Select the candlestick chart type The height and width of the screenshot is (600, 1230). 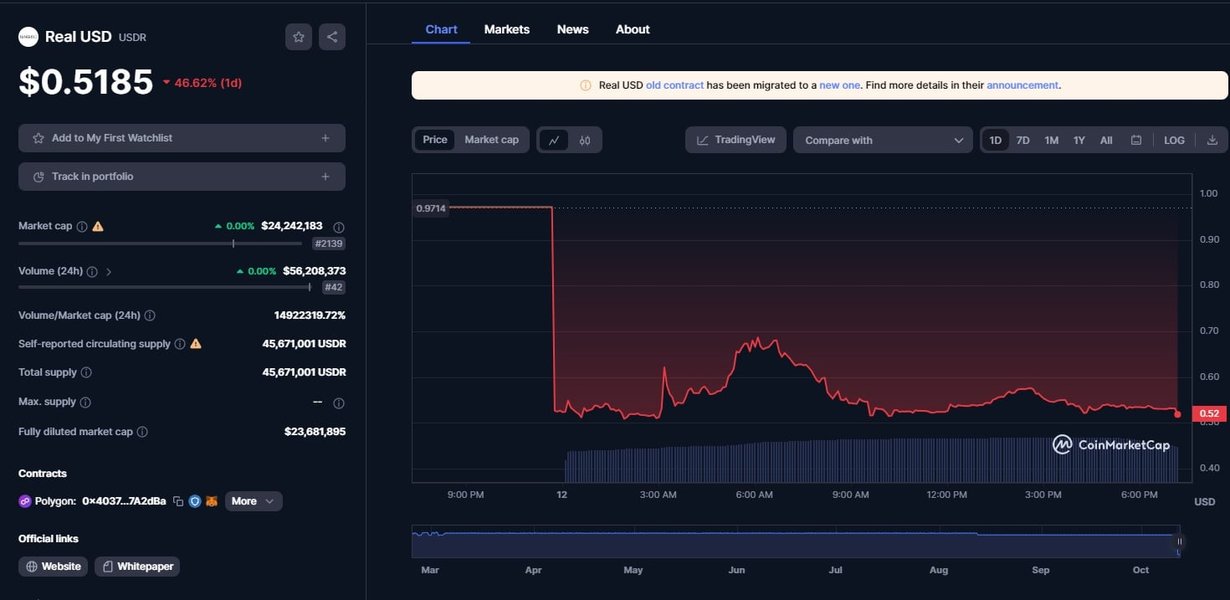pos(585,140)
